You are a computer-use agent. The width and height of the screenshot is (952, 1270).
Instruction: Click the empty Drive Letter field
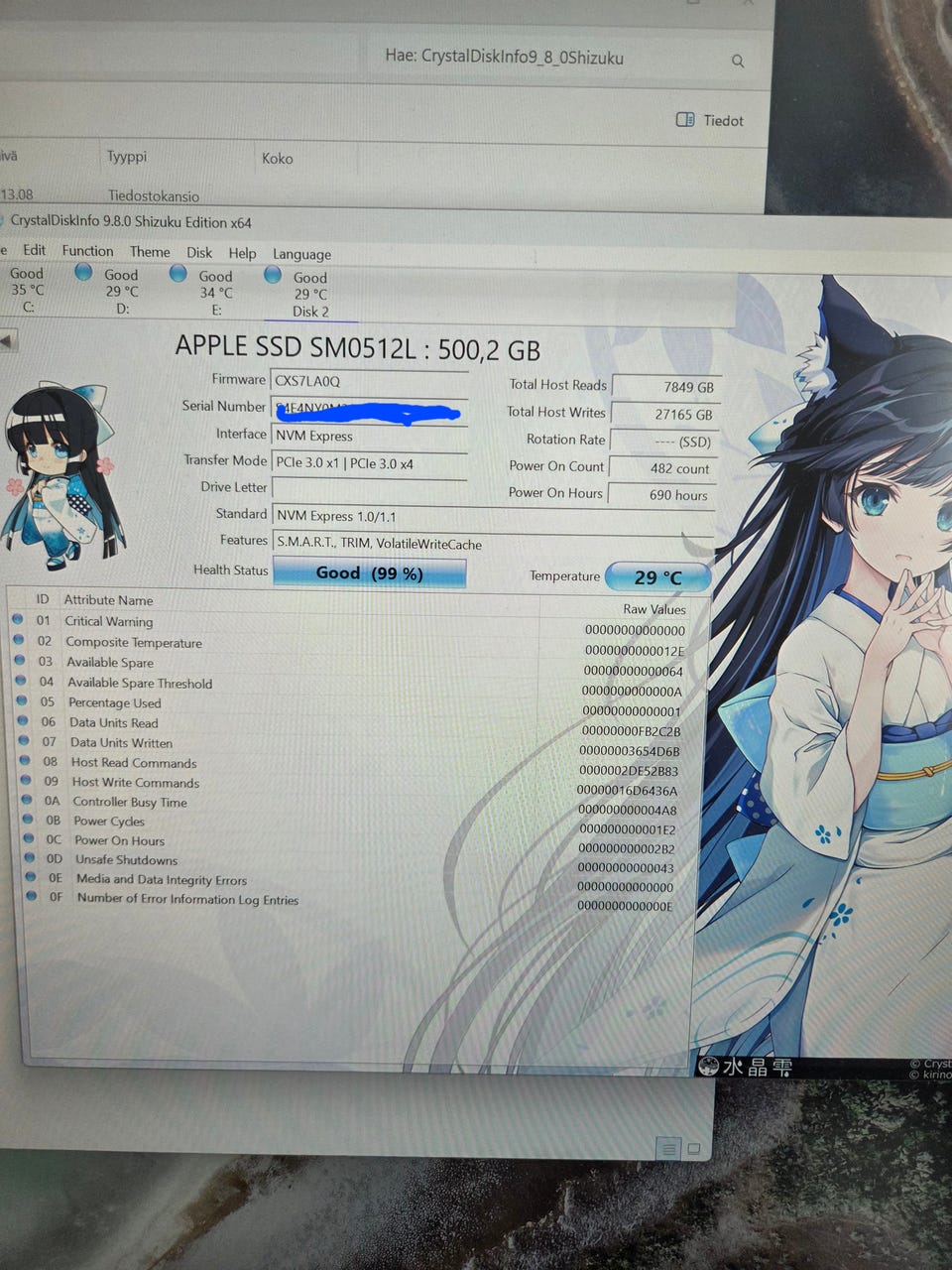pos(369,488)
